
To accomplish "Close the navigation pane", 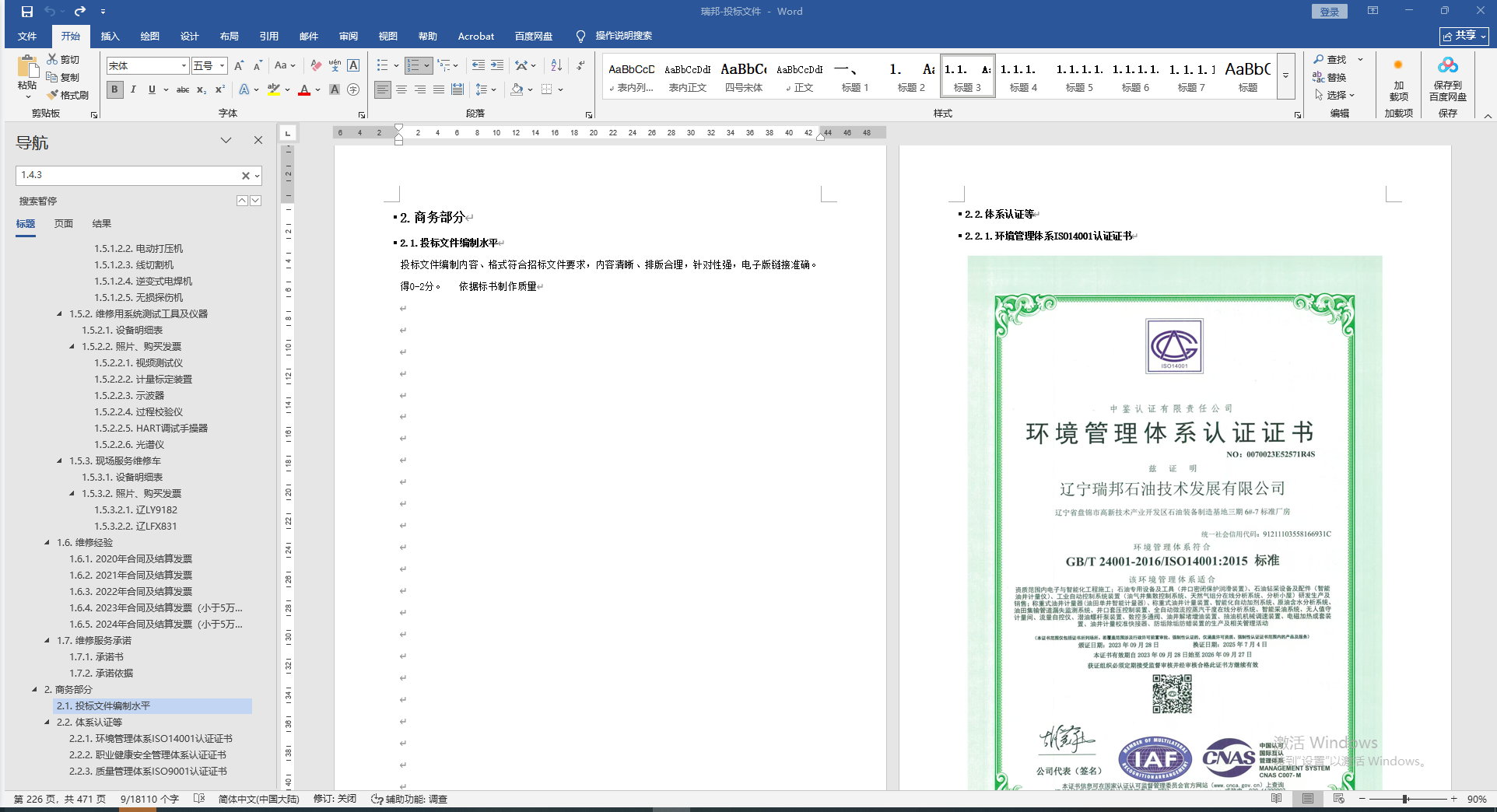I will point(258,140).
